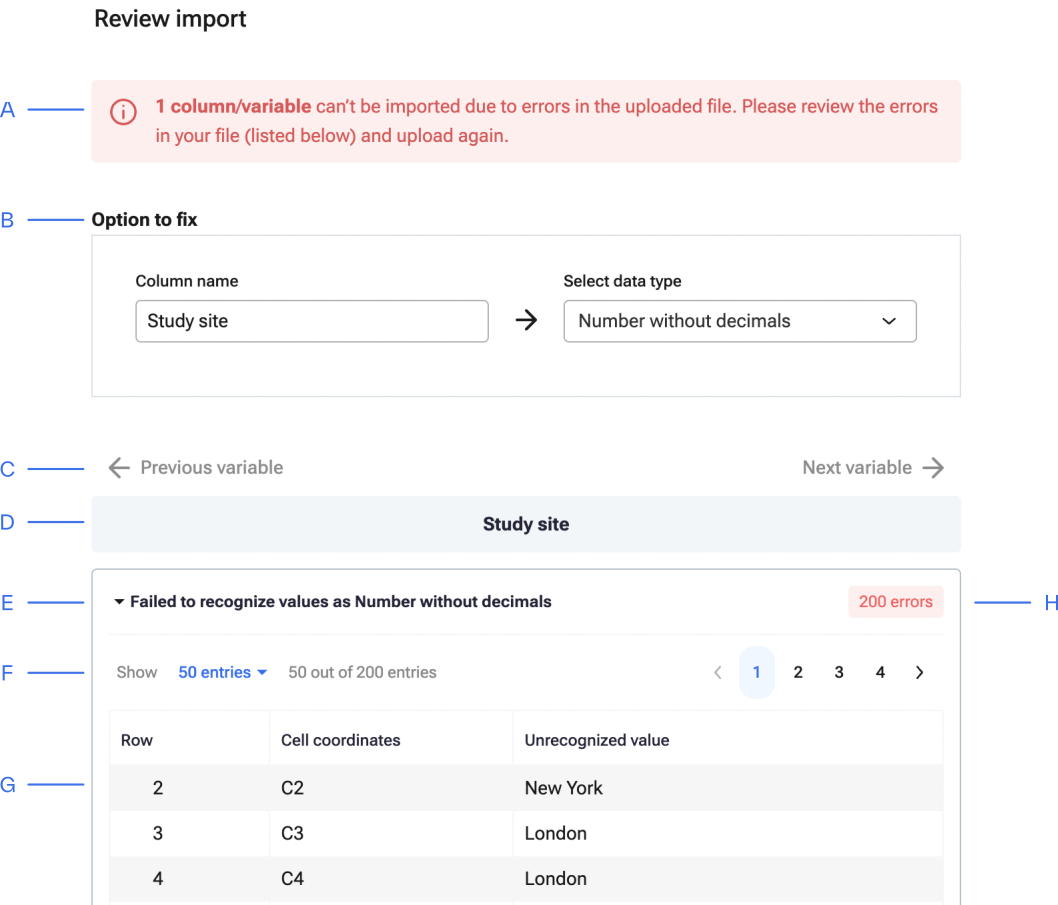This screenshot has width=1058, height=905.
Task: Click the Row column header
Action: point(137,741)
